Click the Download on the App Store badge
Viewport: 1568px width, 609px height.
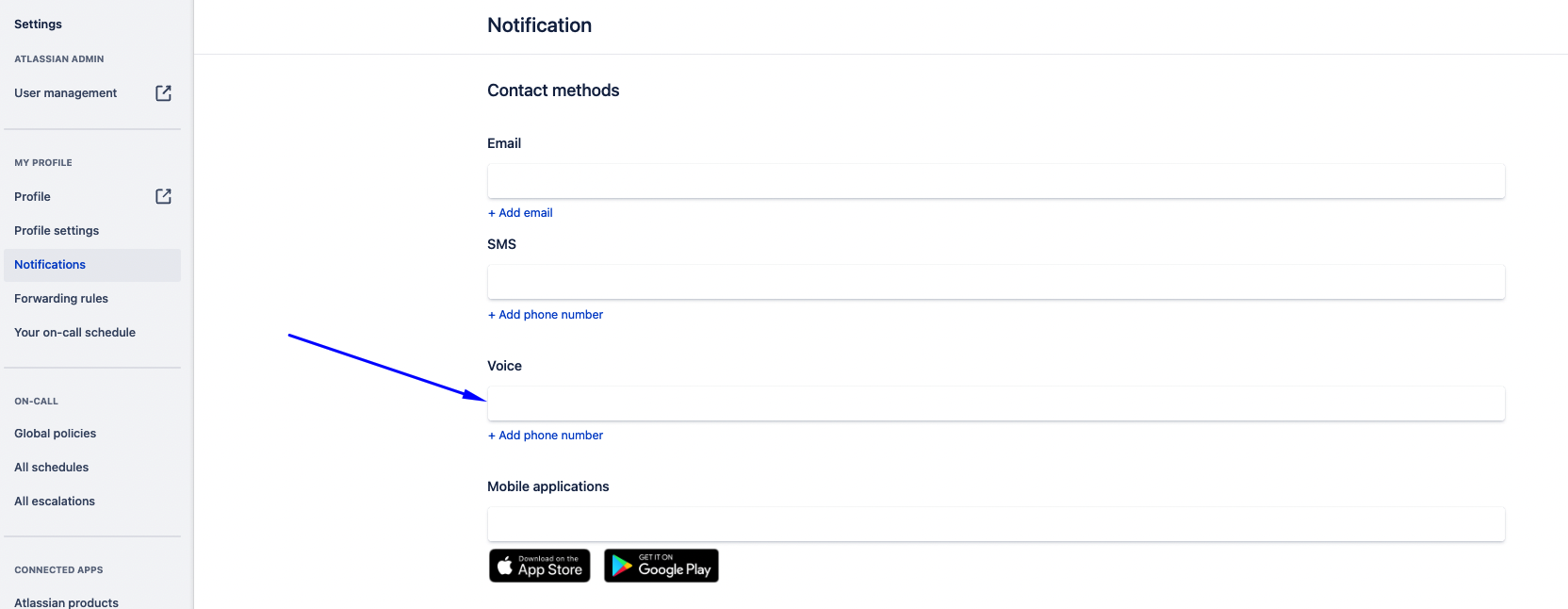pyautogui.click(x=539, y=566)
